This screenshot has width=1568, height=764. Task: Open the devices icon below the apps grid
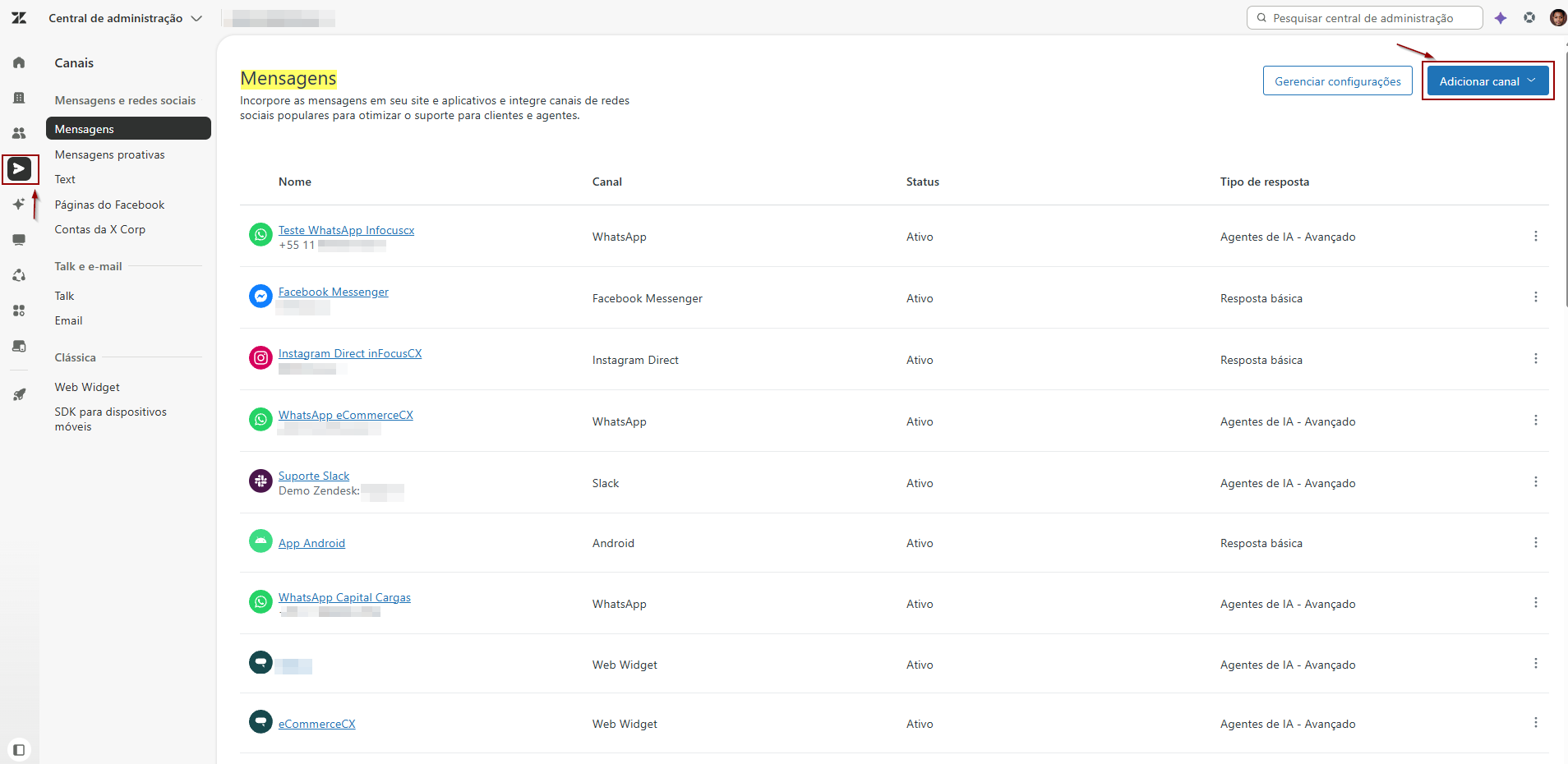[19, 346]
